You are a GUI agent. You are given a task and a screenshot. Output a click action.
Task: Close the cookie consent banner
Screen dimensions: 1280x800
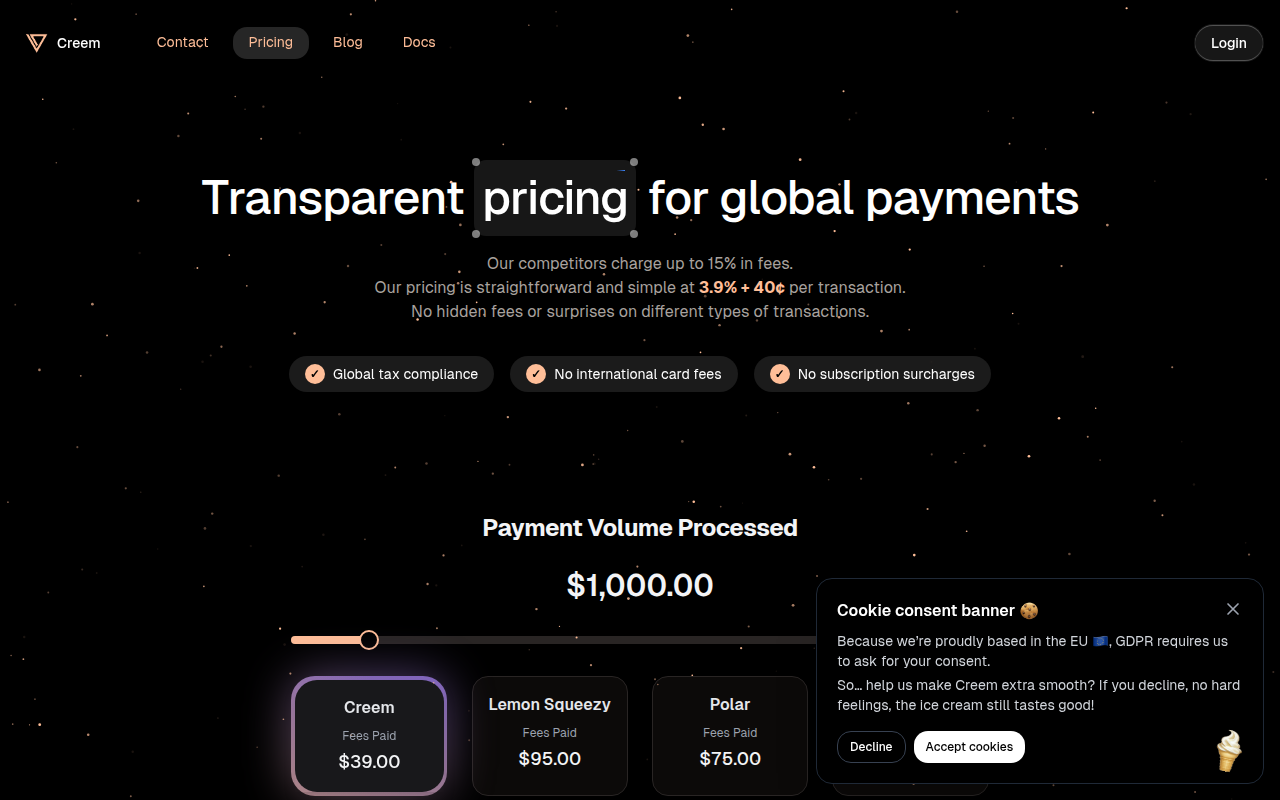pyautogui.click(x=1233, y=609)
